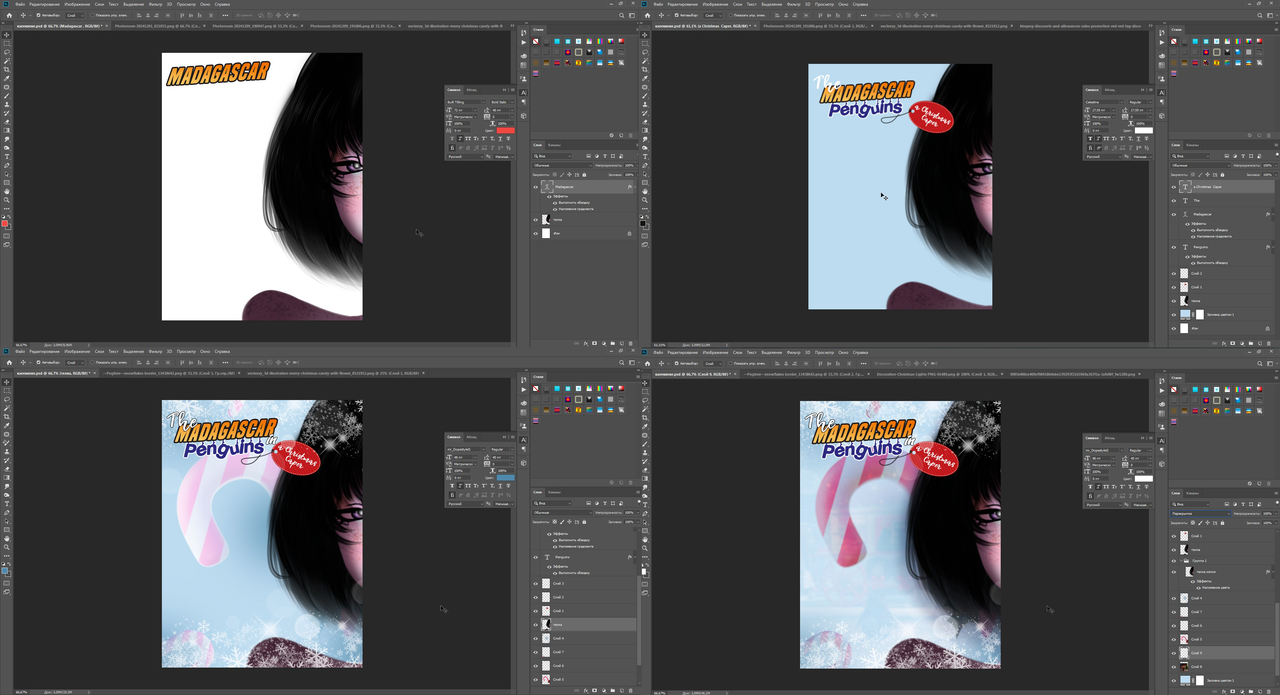Select the Заливка цветом 1 thumbnail in the plain-blue-canvas window

click(1185, 314)
